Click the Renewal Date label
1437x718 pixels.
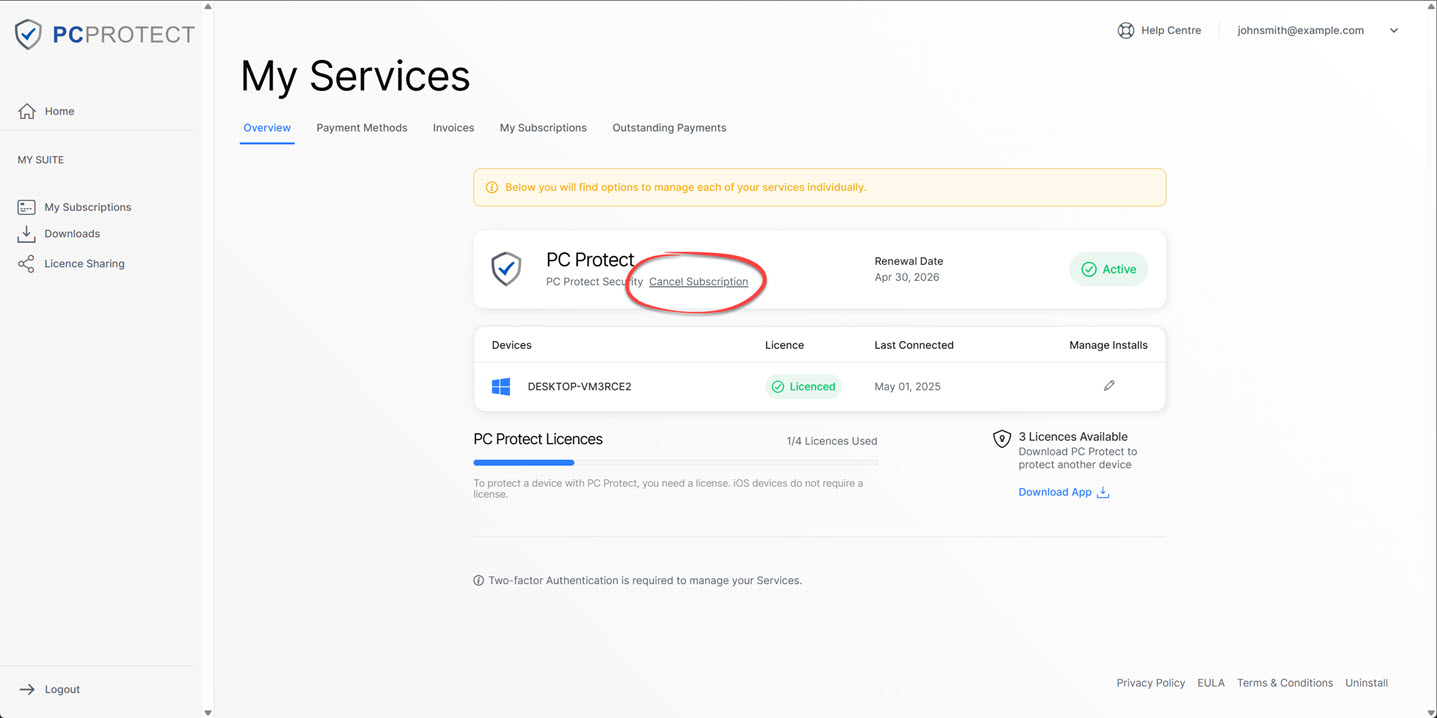pos(908,261)
